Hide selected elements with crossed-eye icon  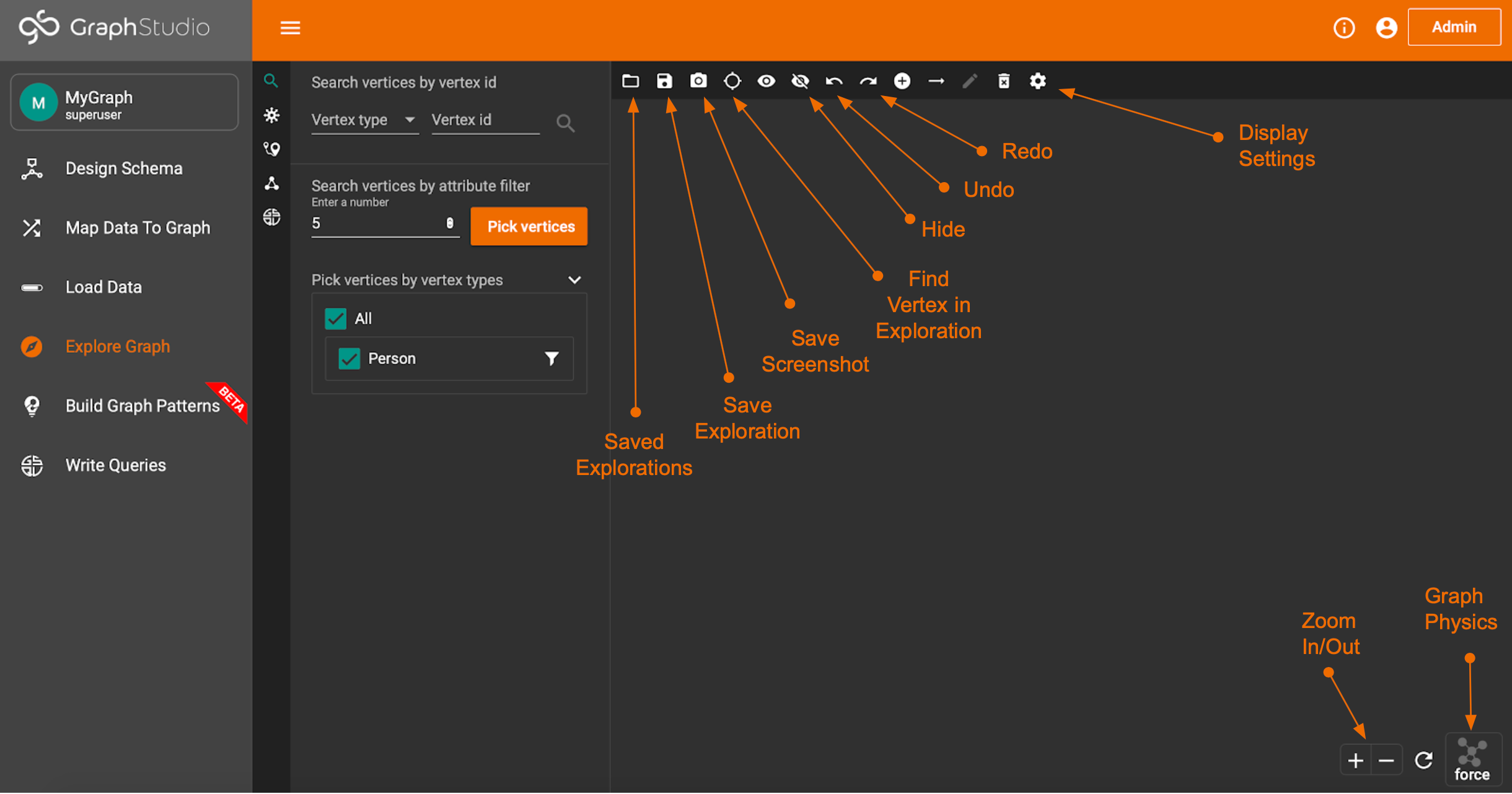pyautogui.click(x=800, y=81)
